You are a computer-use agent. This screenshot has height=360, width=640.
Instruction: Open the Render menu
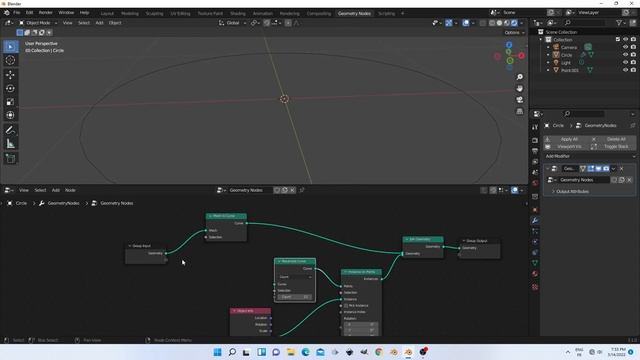pyautogui.click(x=45, y=13)
